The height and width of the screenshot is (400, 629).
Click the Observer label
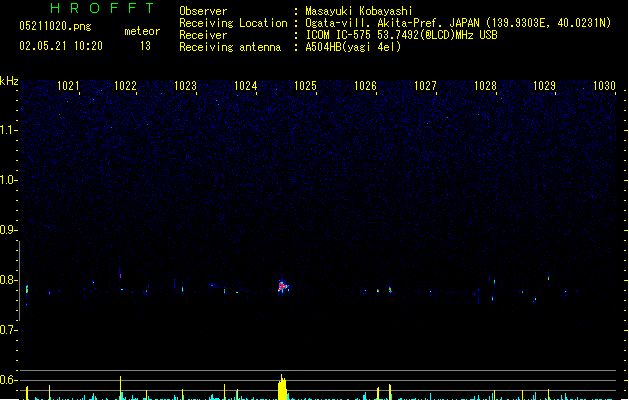pos(203,11)
